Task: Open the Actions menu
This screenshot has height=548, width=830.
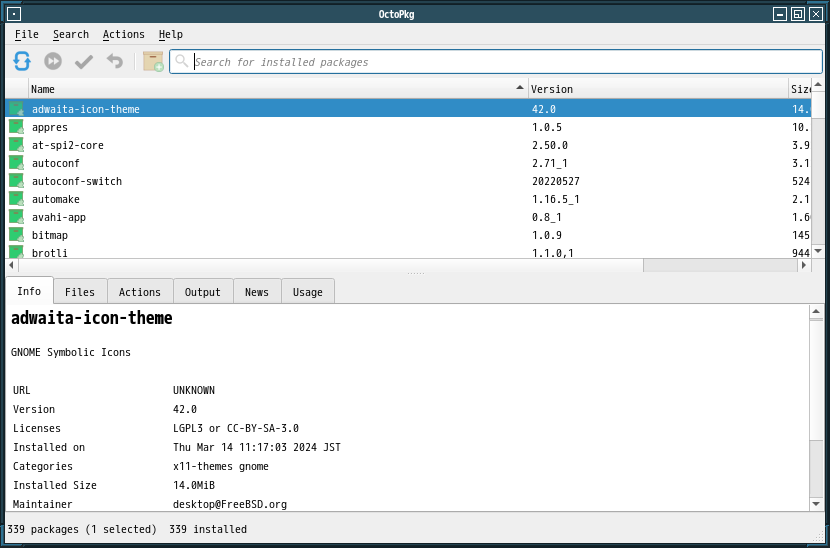Action: [x=123, y=34]
